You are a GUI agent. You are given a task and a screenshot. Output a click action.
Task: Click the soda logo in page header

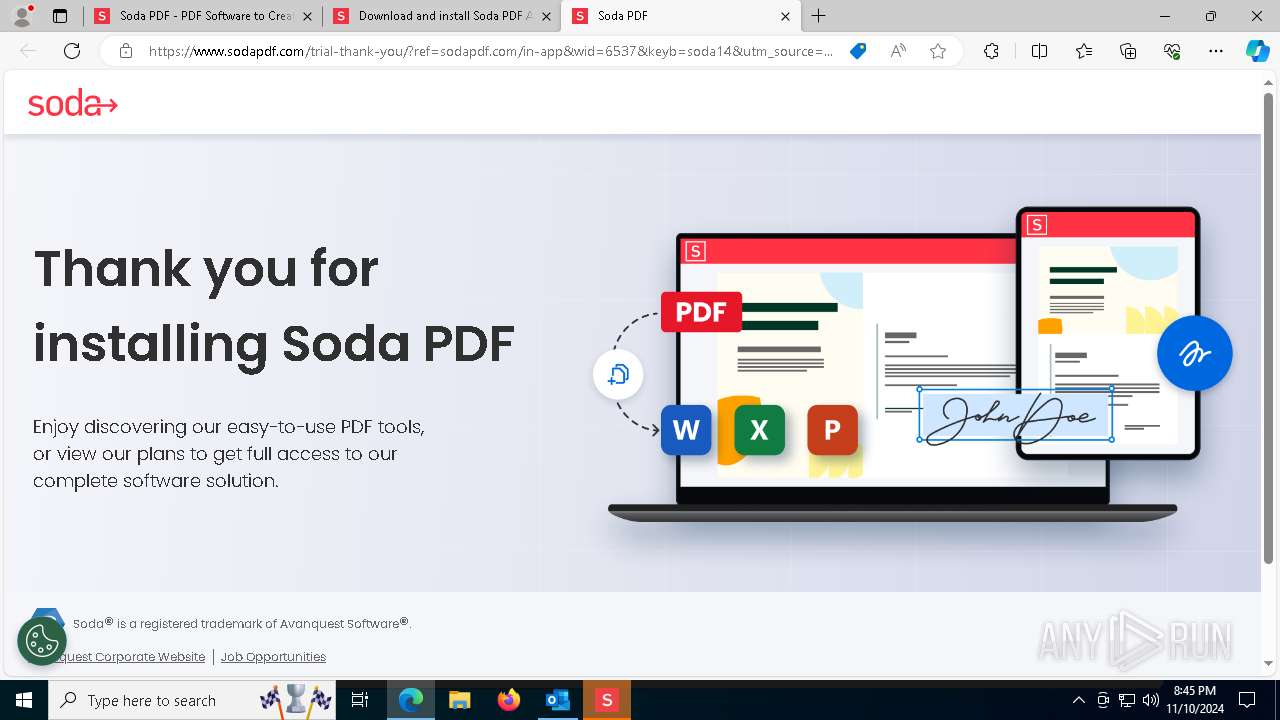click(x=72, y=103)
